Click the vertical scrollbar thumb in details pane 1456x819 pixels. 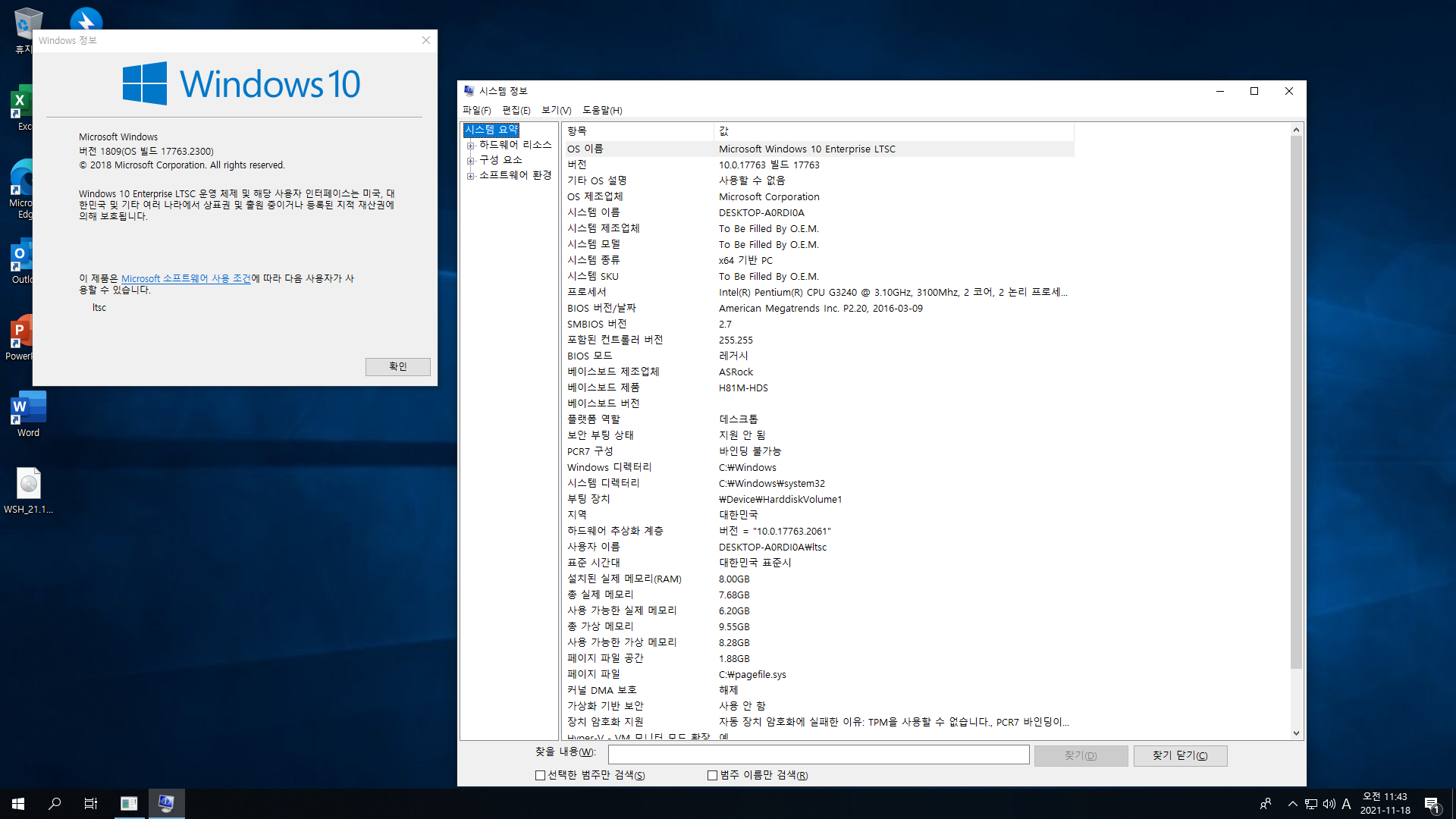1296,402
